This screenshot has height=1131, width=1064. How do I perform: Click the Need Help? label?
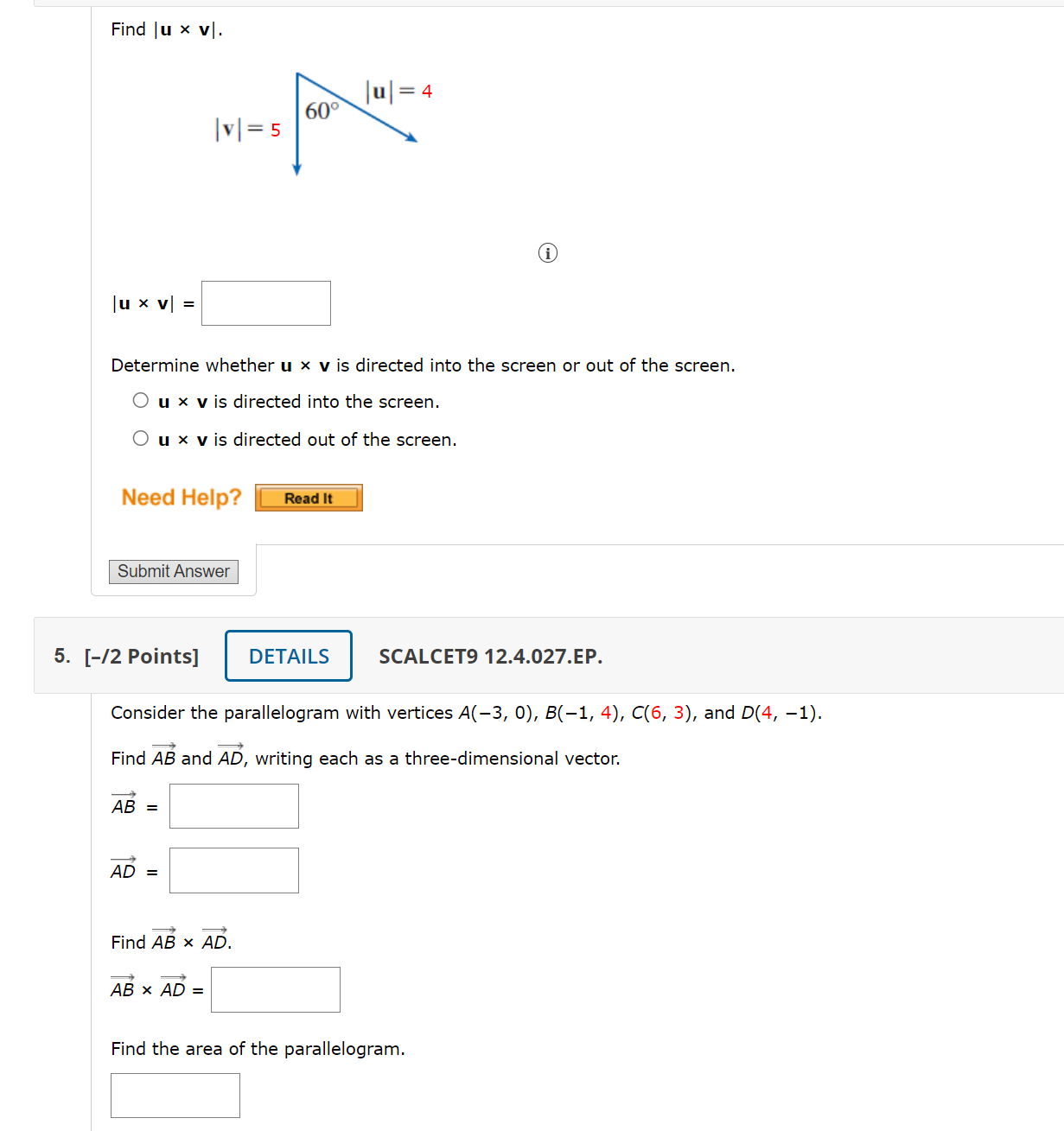[x=181, y=498]
